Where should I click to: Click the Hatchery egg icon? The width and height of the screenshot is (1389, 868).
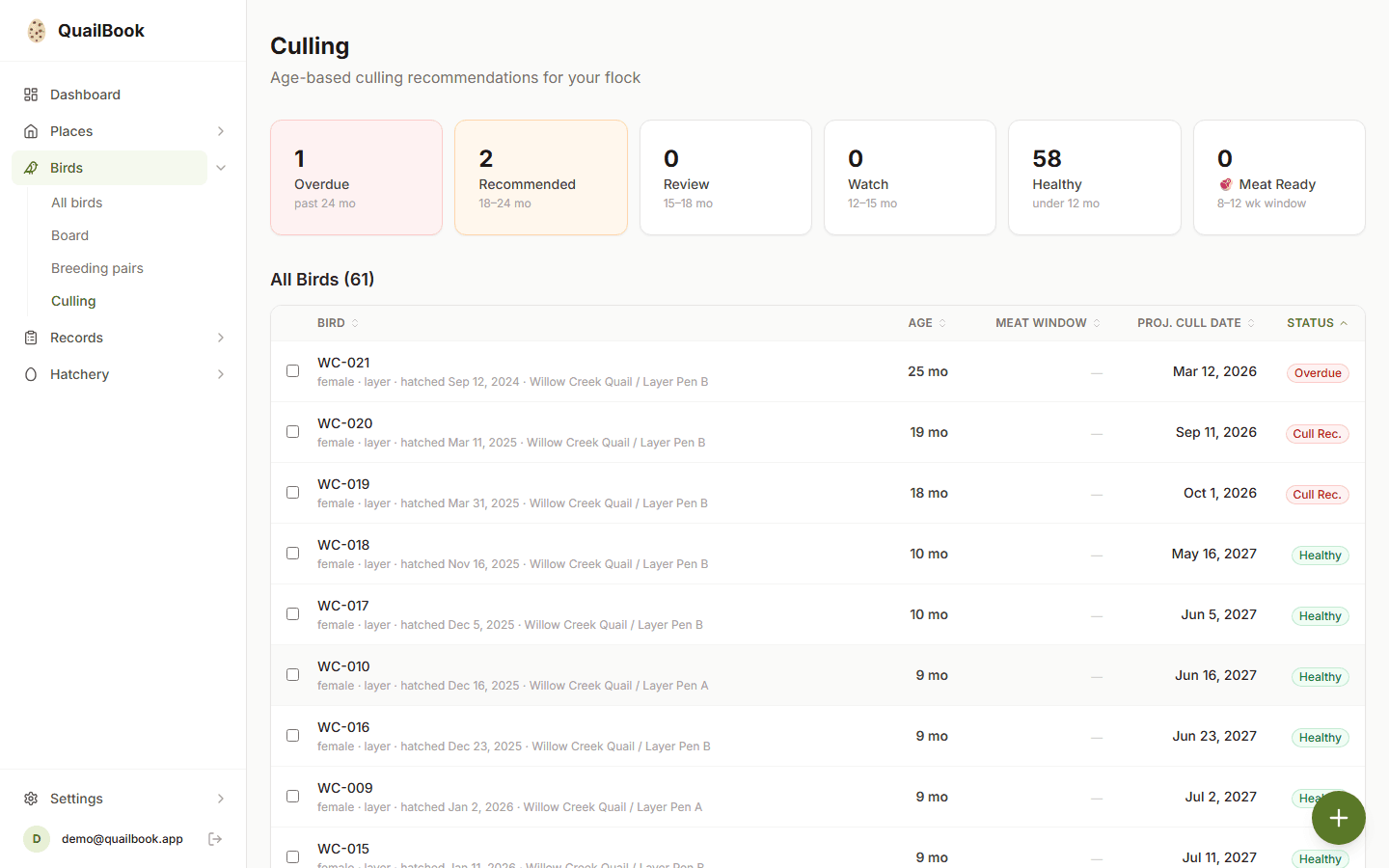[x=31, y=374]
